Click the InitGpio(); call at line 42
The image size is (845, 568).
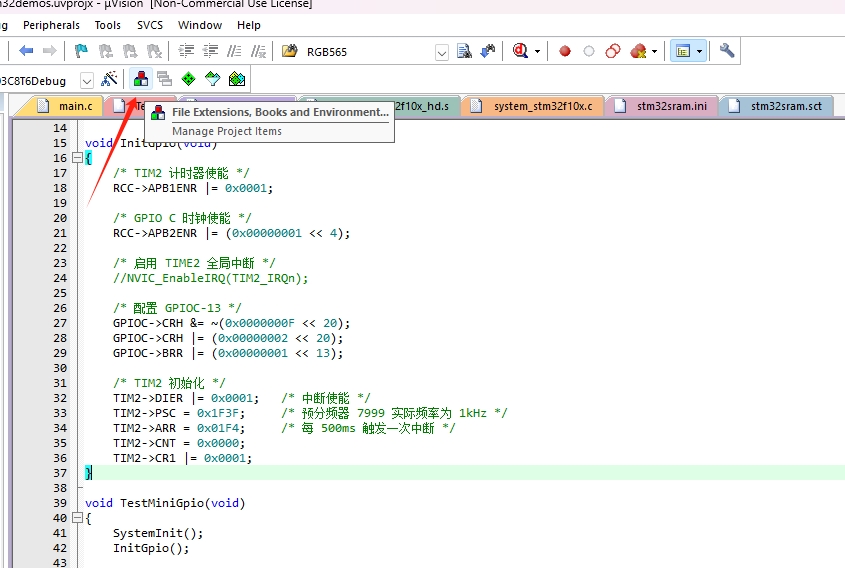[x=151, y=548]
